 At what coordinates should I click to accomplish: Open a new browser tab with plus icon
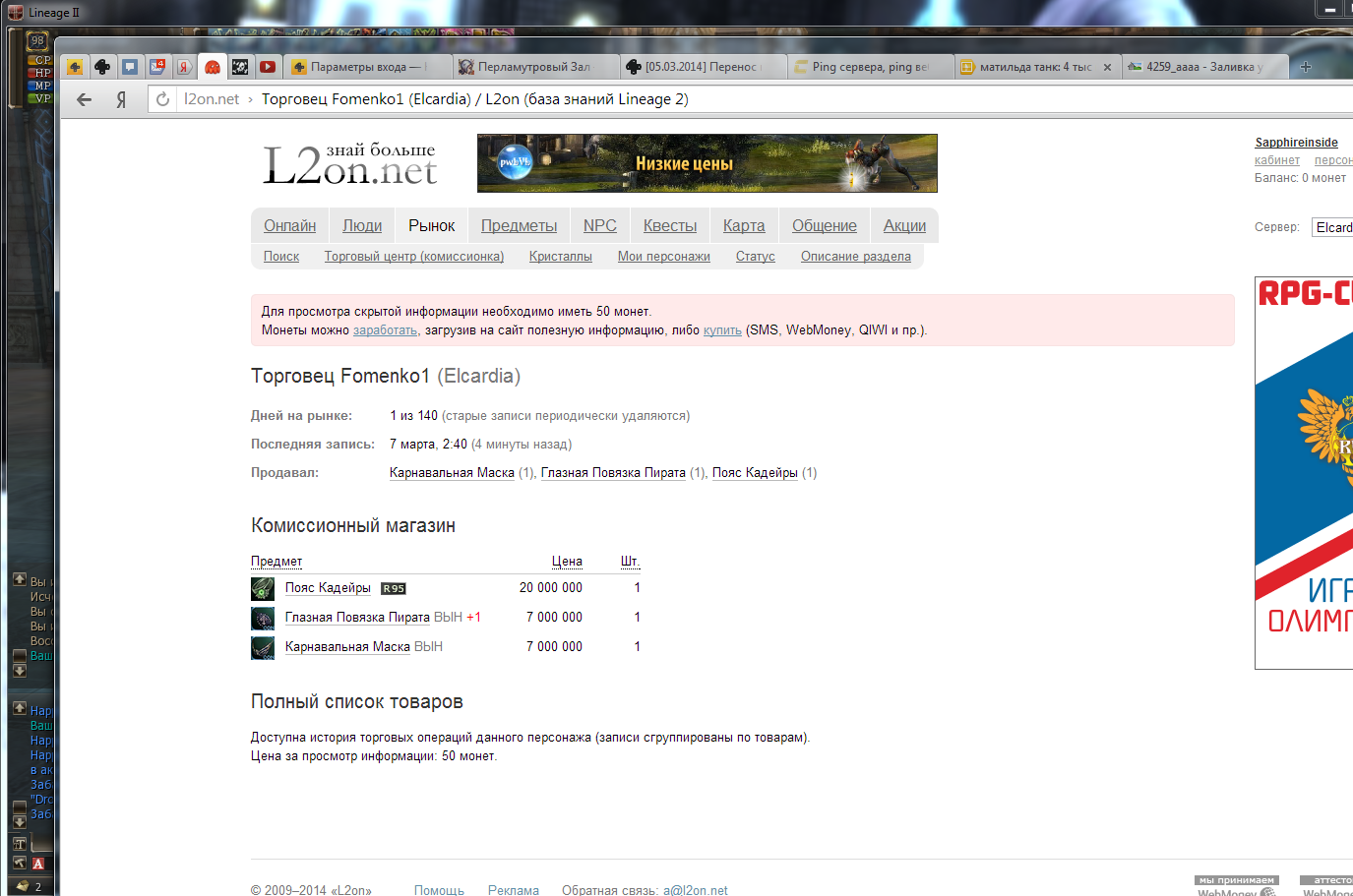pyautogui.click(x=1306, y=67)
